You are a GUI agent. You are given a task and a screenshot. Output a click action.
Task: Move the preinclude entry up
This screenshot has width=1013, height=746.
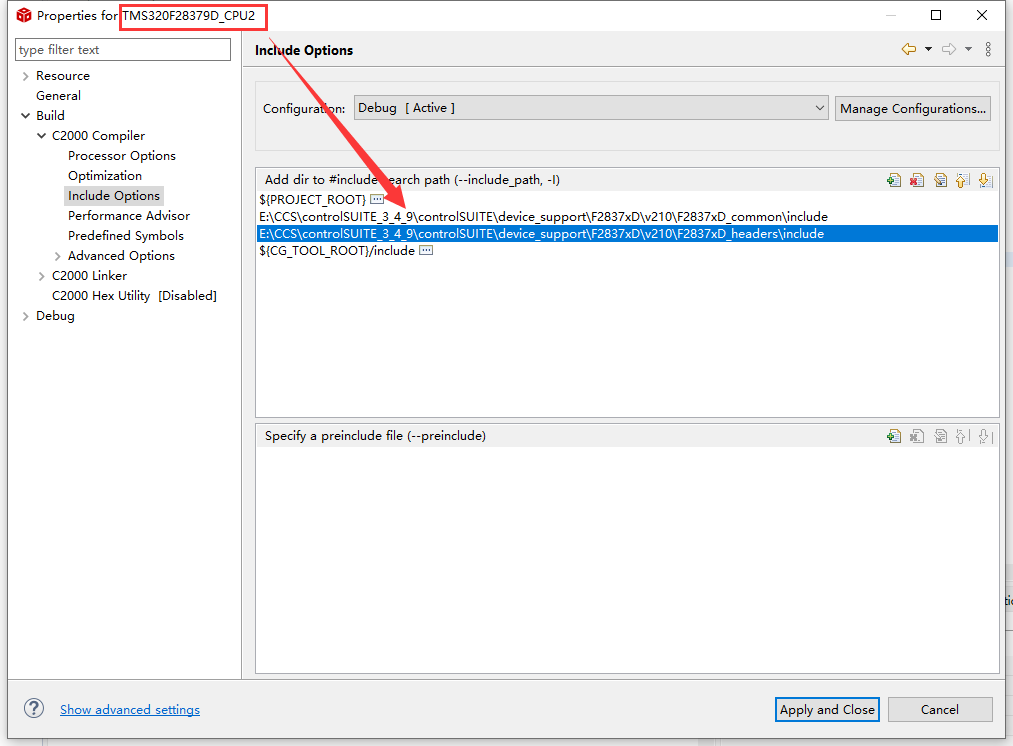coord(963,437)
